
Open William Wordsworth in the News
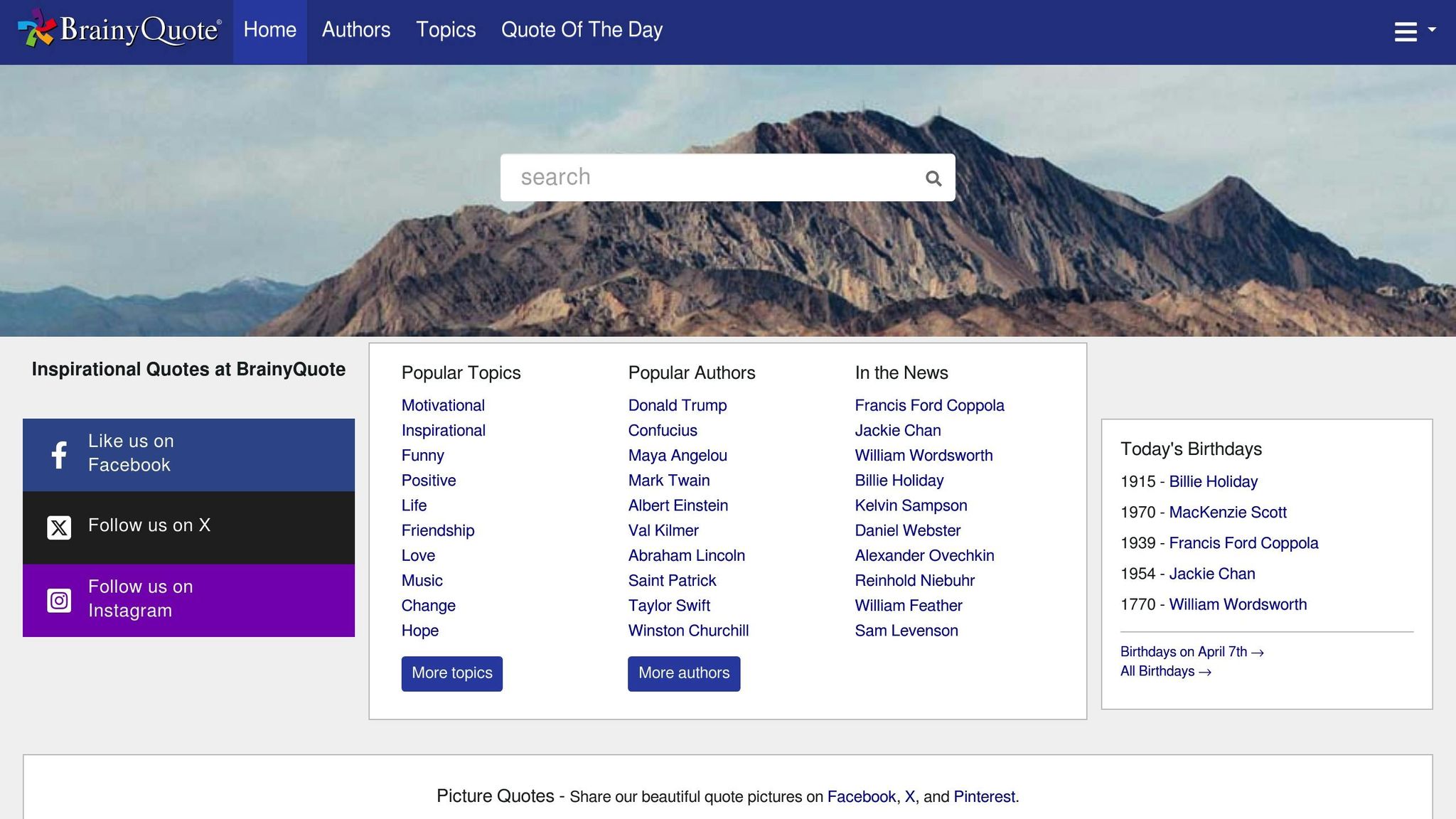[924, 455]
